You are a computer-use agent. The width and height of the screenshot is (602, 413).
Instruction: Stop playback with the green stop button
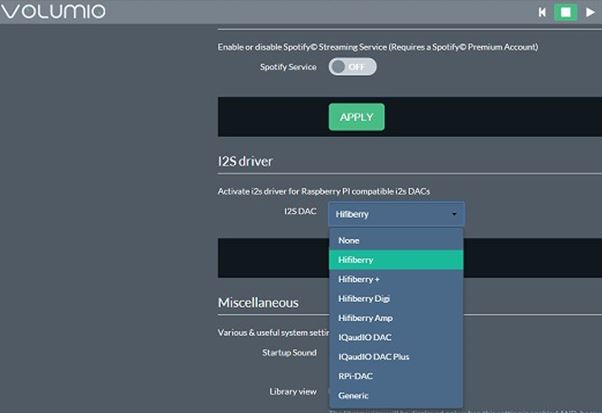566,12
